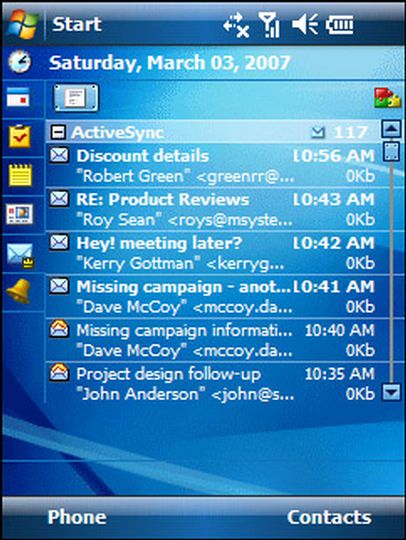The height and width of the screenshot is (540, 406).
Task: Open the speaker volume icon
Action: pos(305,24)
